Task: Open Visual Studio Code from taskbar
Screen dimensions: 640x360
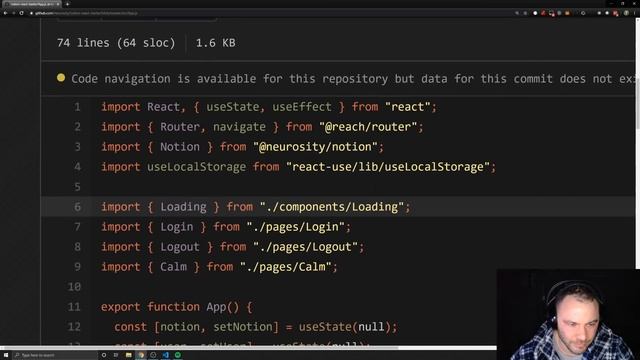Action: (166, 355)
